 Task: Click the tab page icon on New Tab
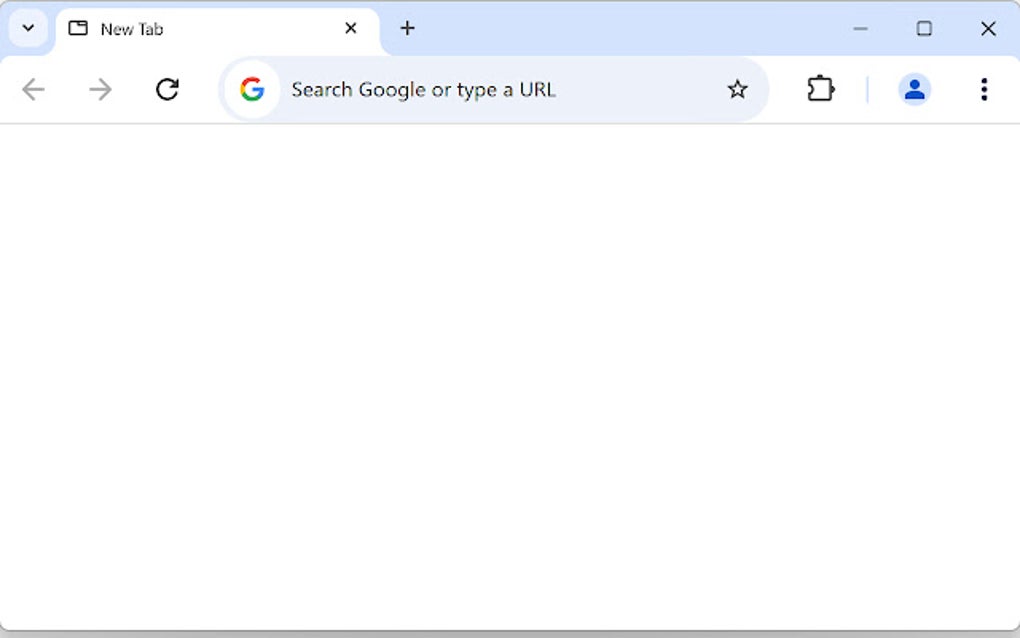pyautogui.click(x=78, y=29)
